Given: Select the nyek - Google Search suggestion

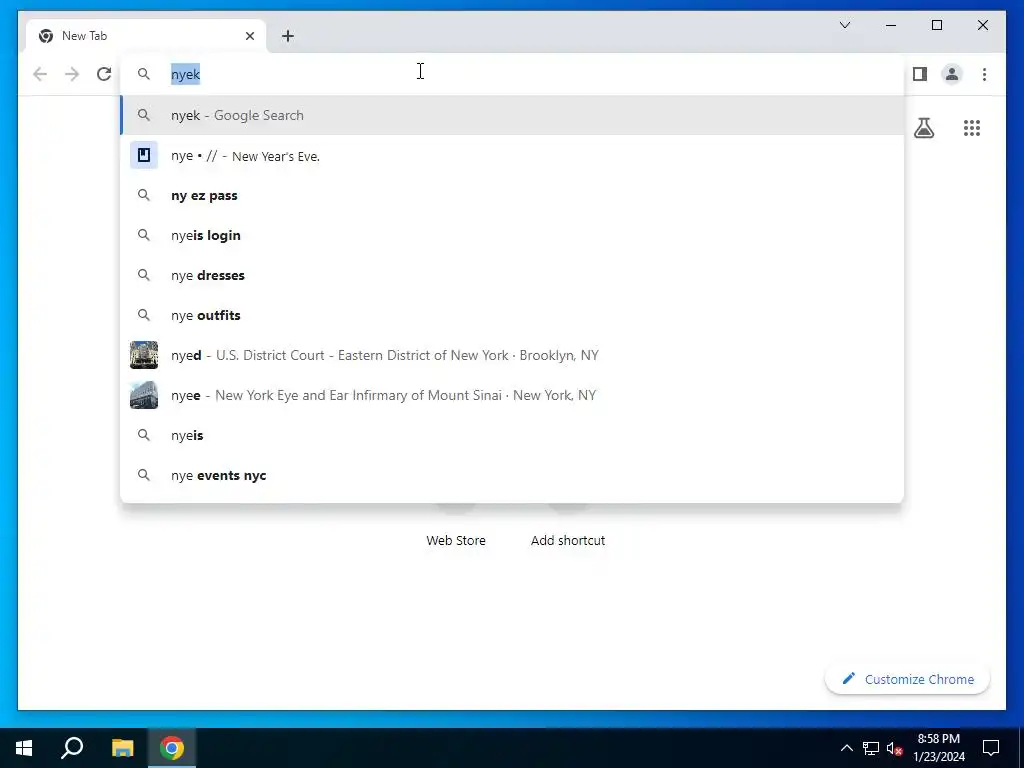Looking at the screenshot, I should pyautogui.click(x=512, y=115).
